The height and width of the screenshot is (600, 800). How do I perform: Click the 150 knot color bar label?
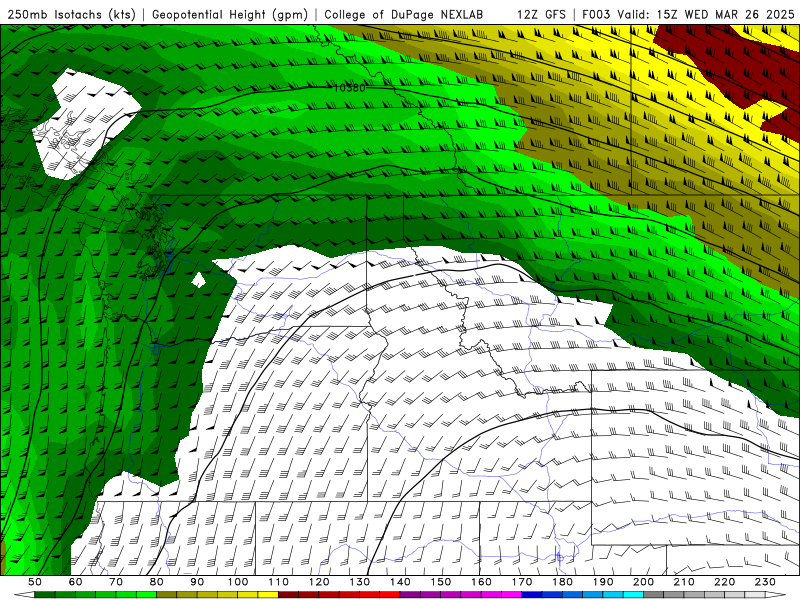441,582
